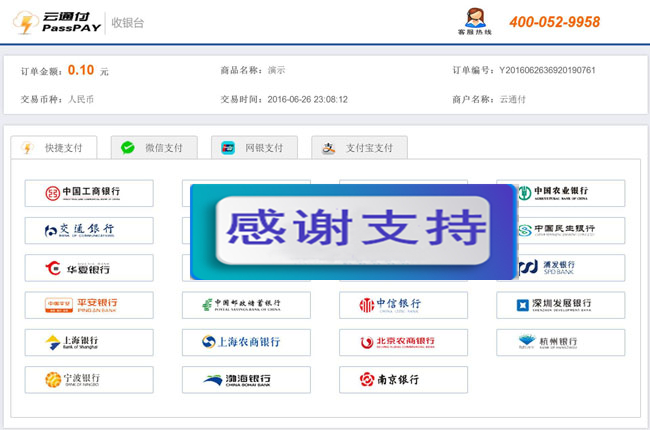Click the PassPAY 云通付 logo
Viewport: 650px width, 430px height.
(x=57, y=22)
